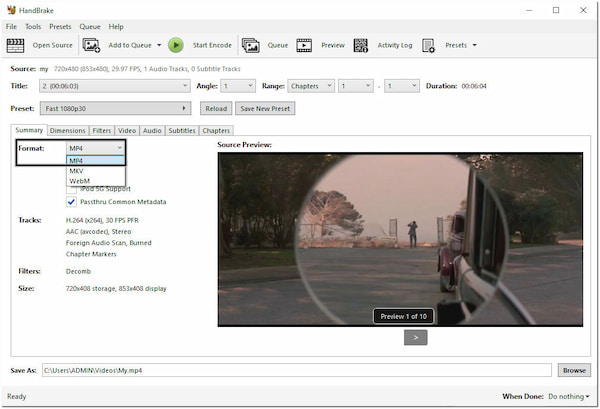Image resolution: width=600 pixels, height=409 pixels.
Task: Click the HandBrake app logo in title bar
Action: tap(11, 10)
